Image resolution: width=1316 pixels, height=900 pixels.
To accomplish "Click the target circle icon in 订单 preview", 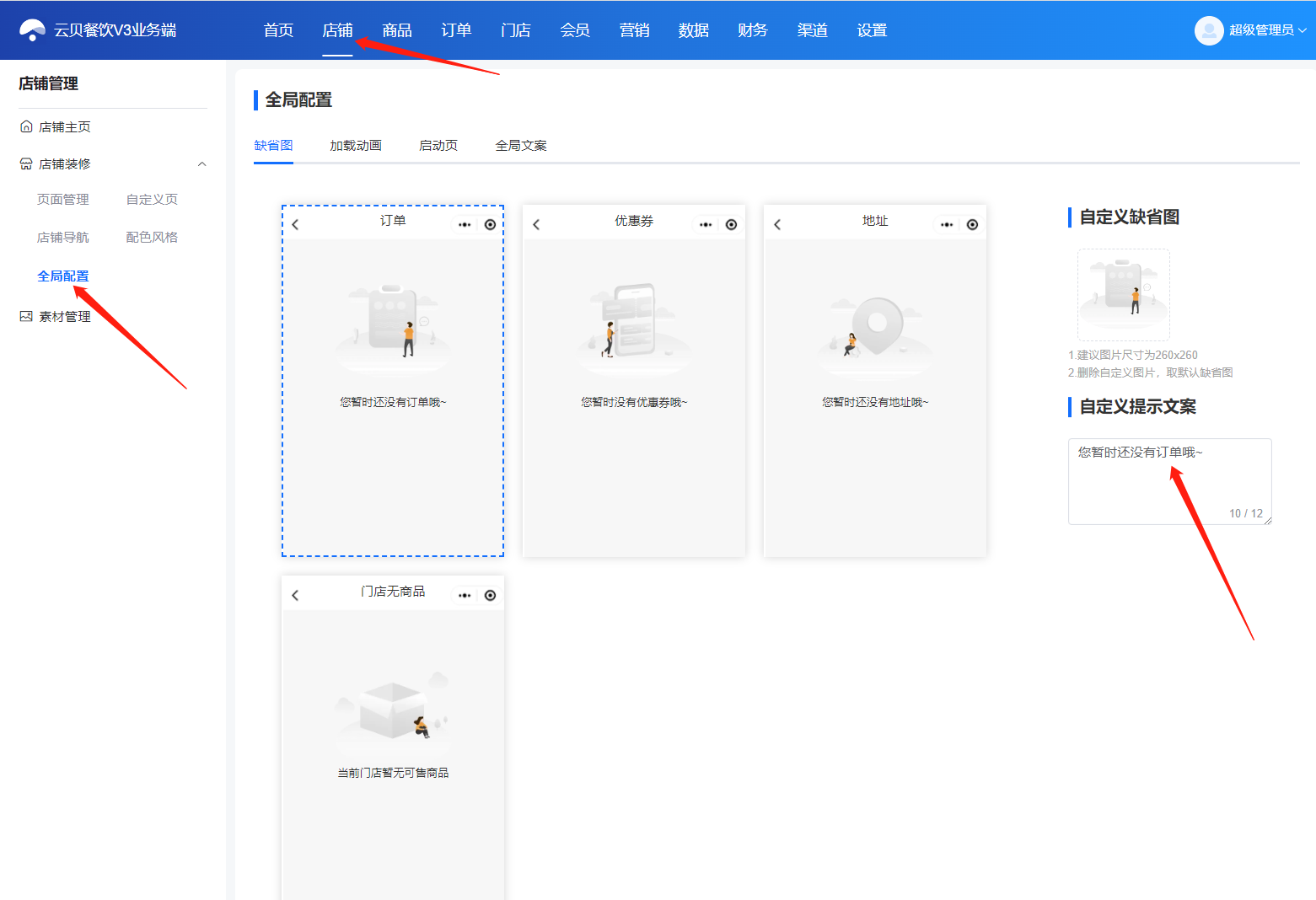I will 490,224.
